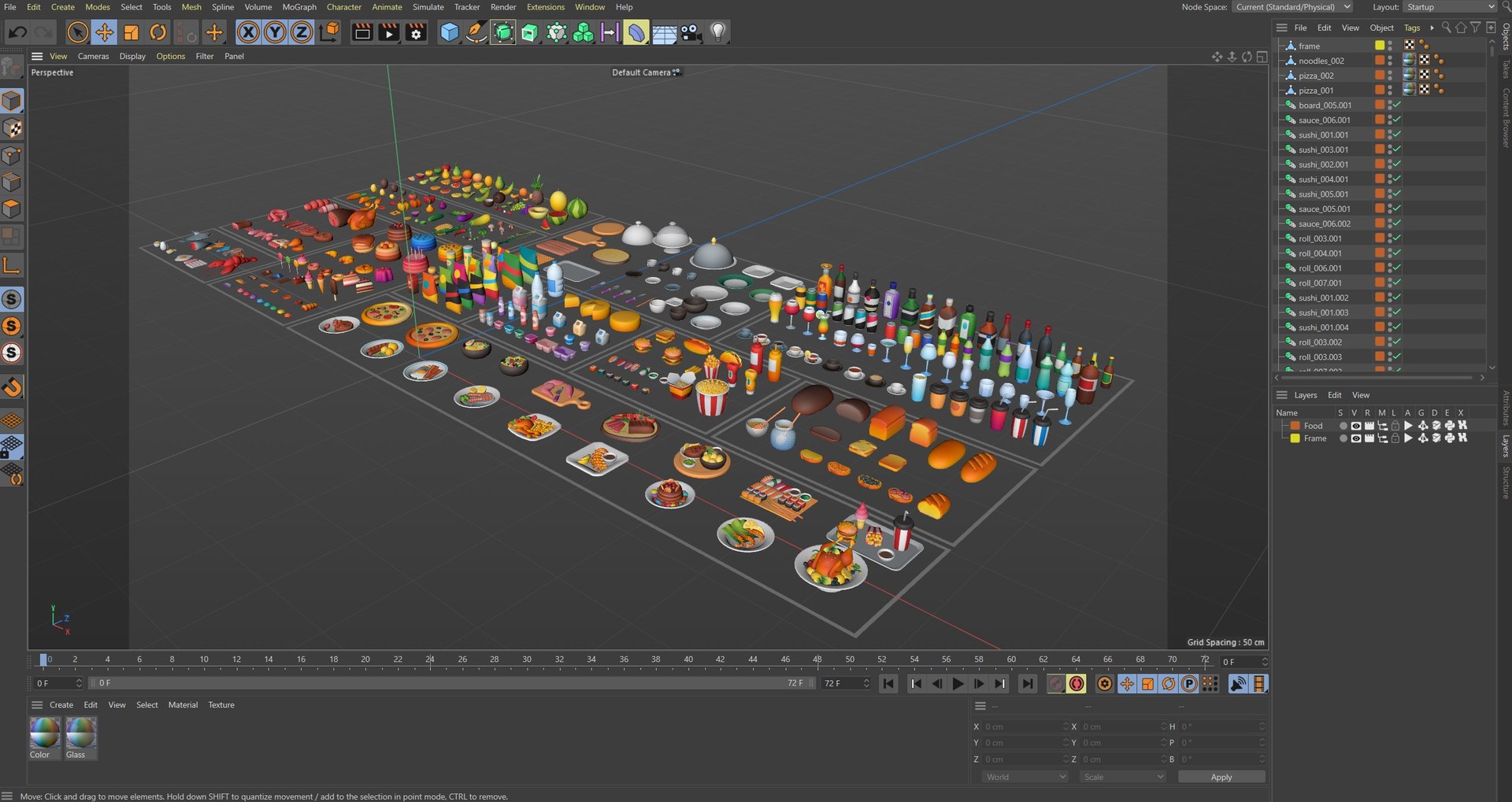Open the Layout Startup dropdown
The width and height of the screenshot is (1512, 802).
[1450, 7]
